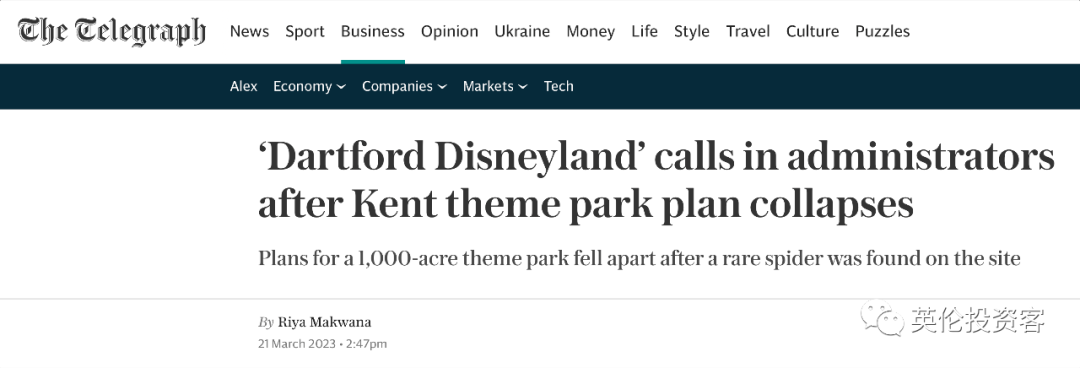Open author Riya Makwana's profile link
1080x368 pixels.
pos(324,323)
